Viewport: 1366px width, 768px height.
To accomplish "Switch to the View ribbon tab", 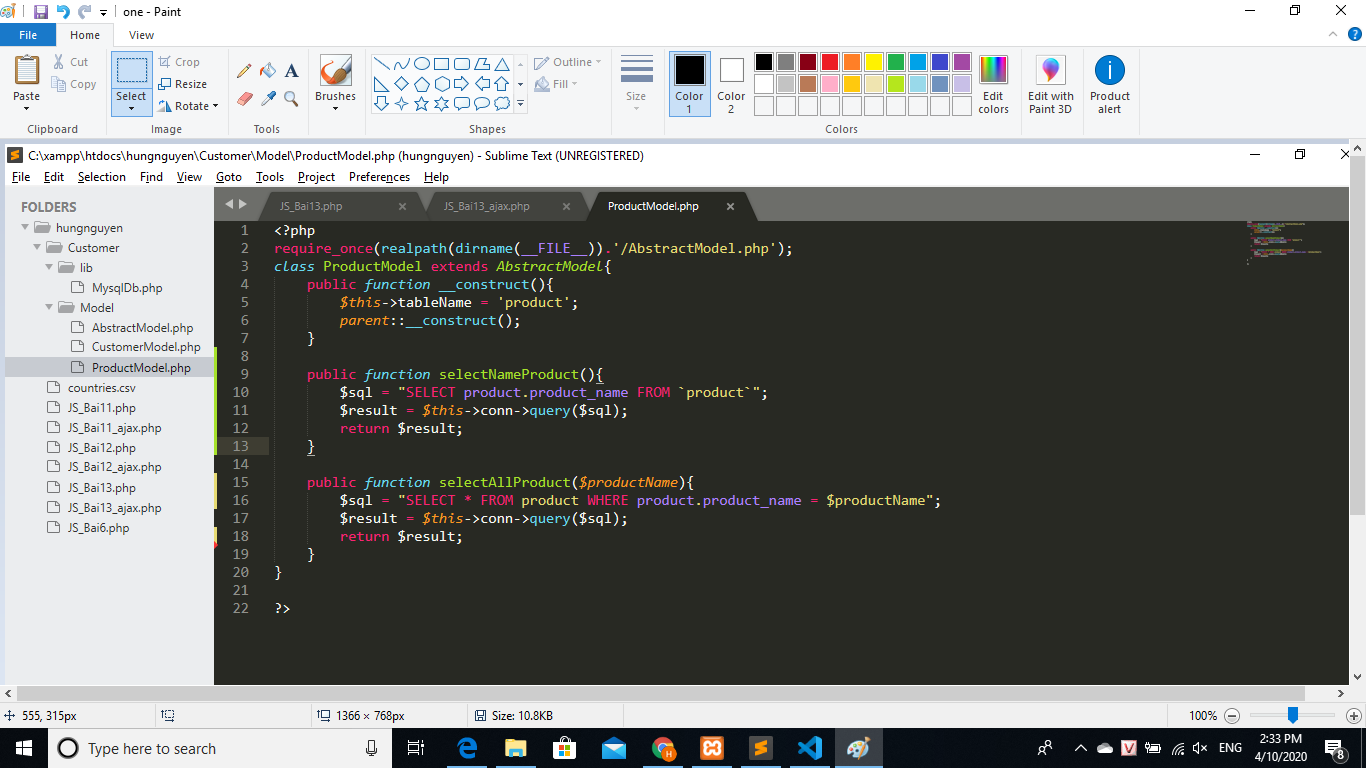I will 141,35.
